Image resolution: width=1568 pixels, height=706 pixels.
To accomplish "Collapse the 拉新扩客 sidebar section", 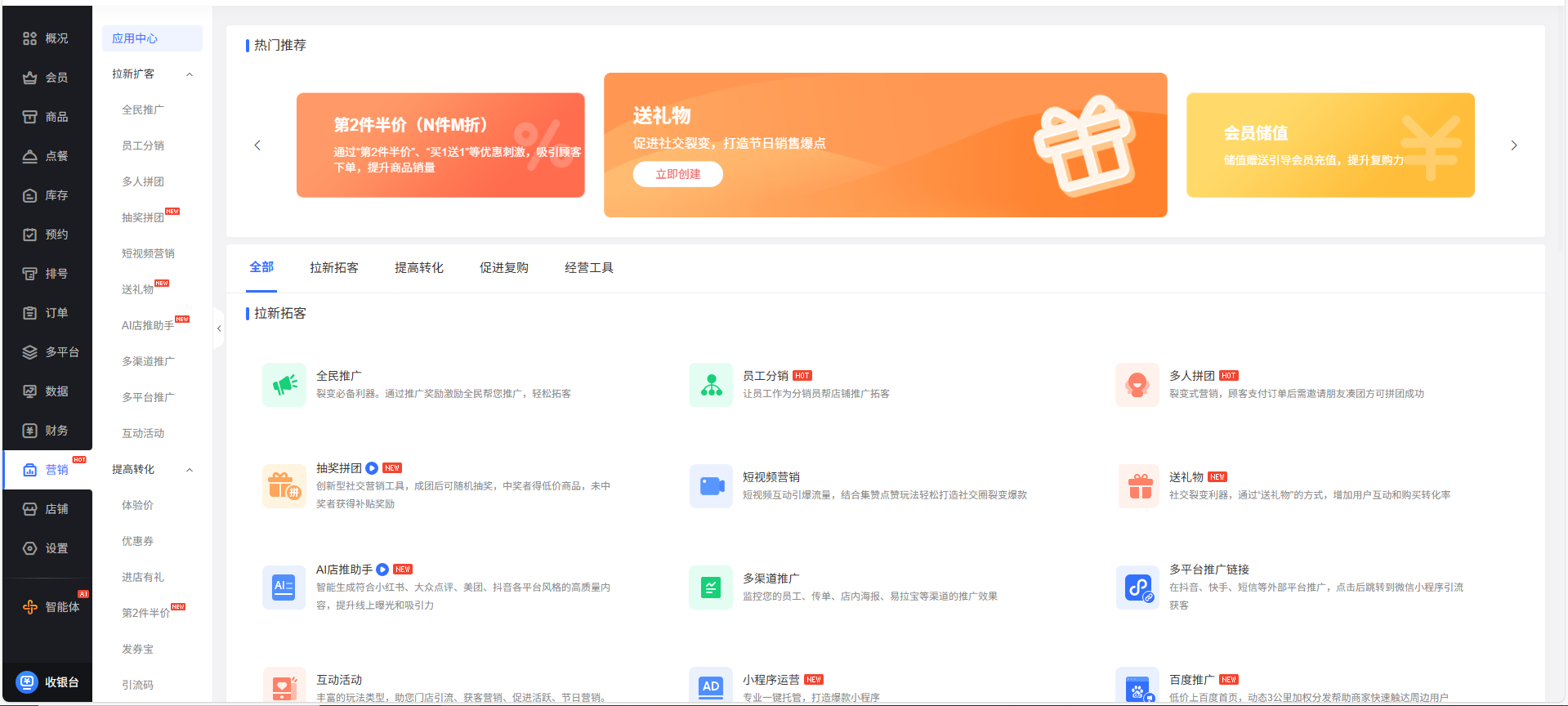I will (x=190, y=74).
